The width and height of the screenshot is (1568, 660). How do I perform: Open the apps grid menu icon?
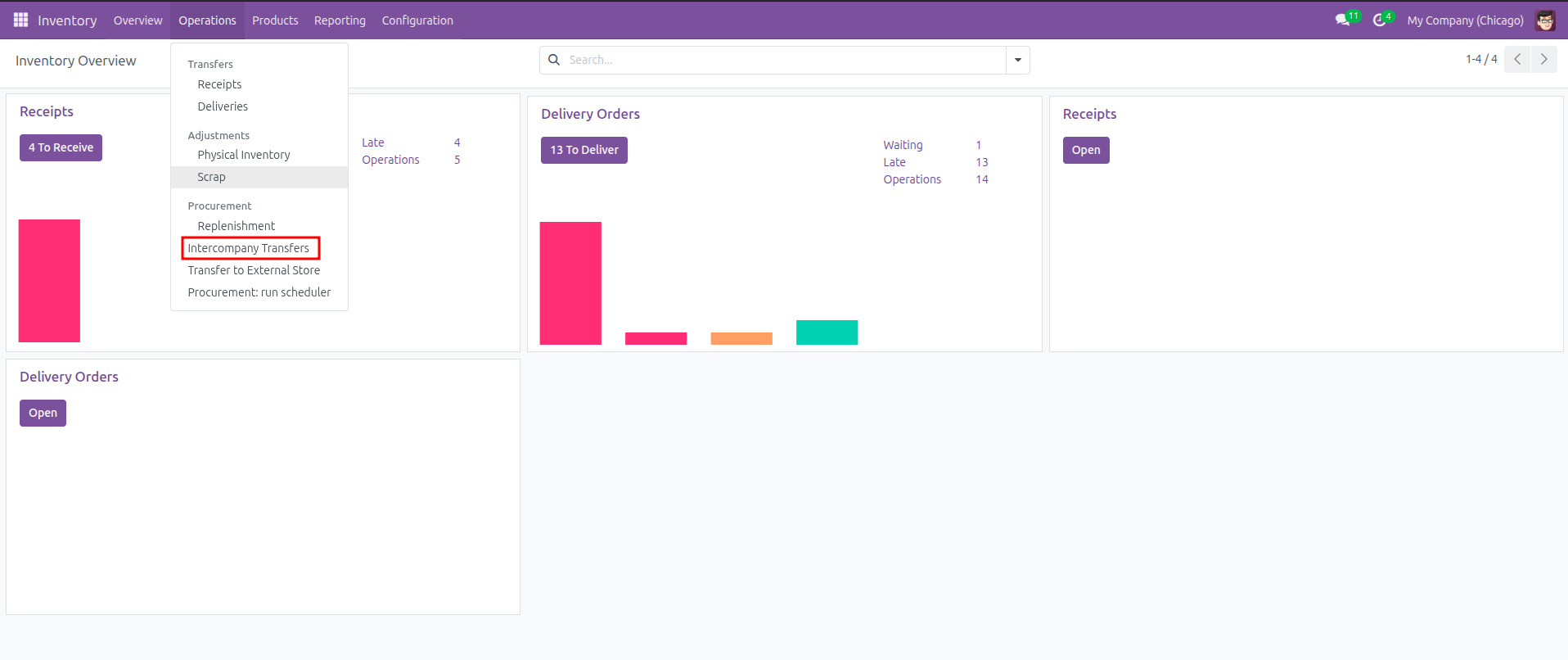click(20, 20)
